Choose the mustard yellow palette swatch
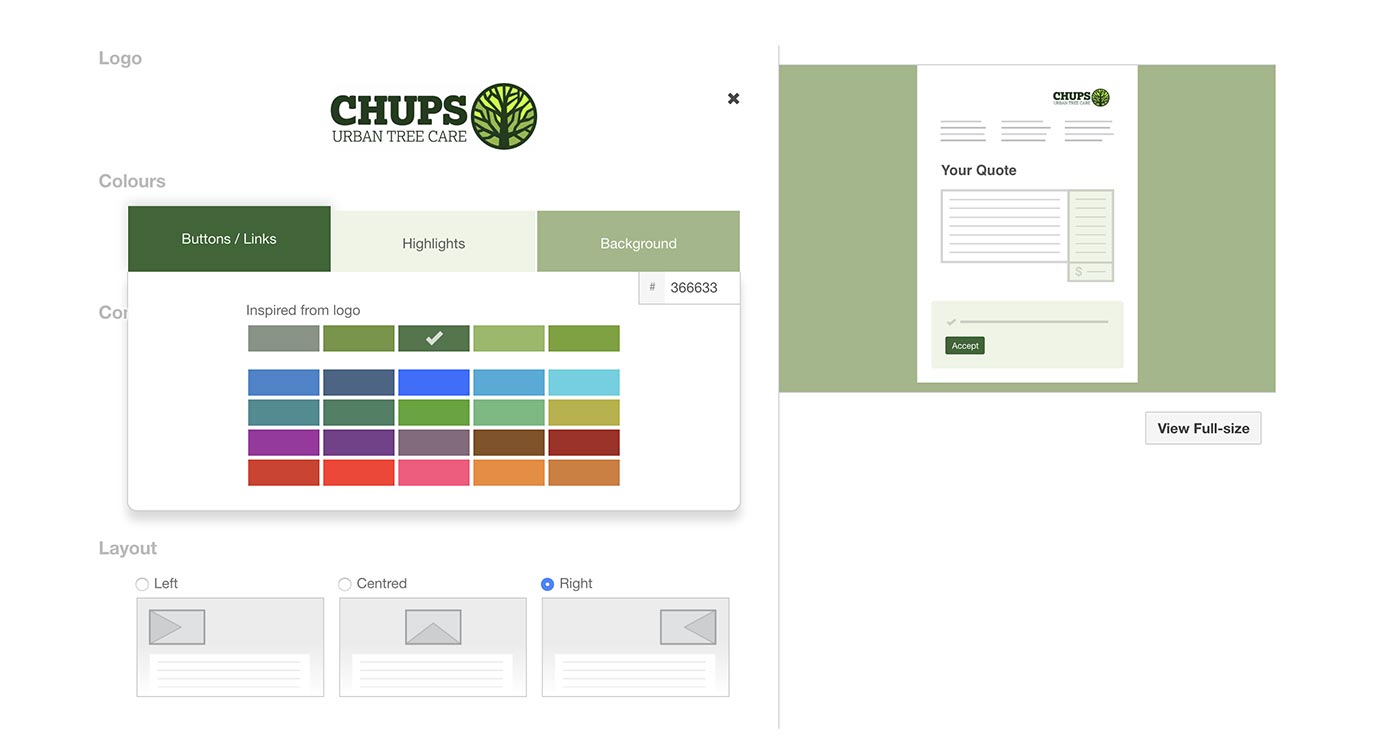 coord(584,413)
